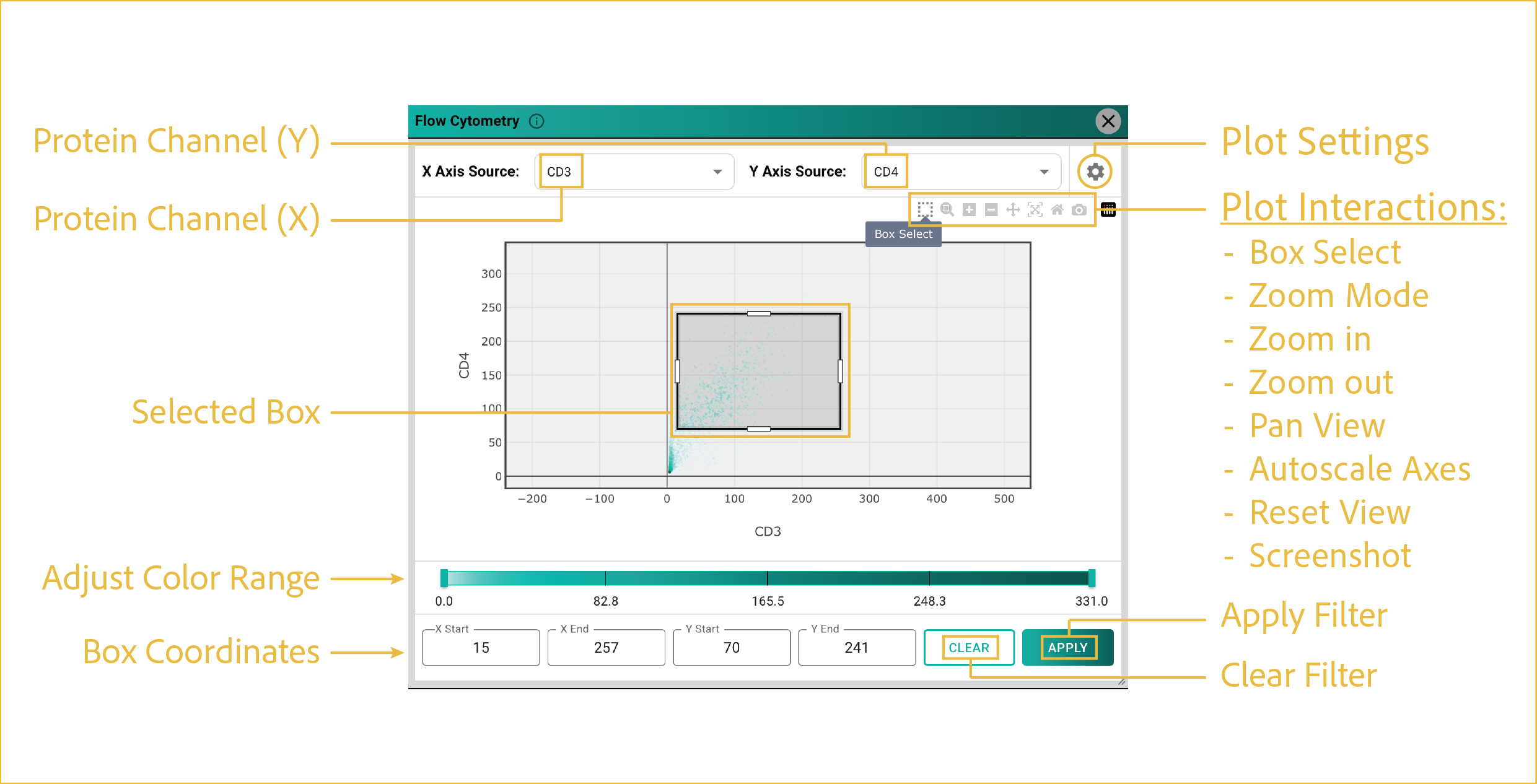Select the Pan View arrows tool
This screenshot has width=1537, height=784.
pyautogui.click(x=1013, y=210)
